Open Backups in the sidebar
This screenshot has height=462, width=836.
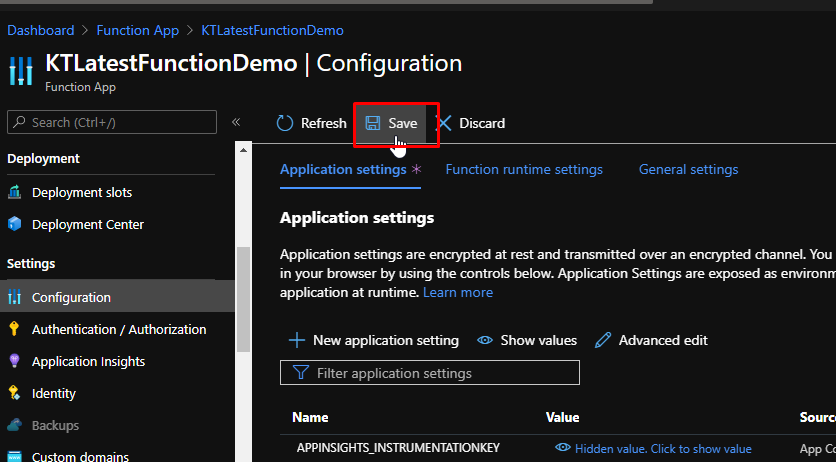pyautogui.click(x=55, y=425)
